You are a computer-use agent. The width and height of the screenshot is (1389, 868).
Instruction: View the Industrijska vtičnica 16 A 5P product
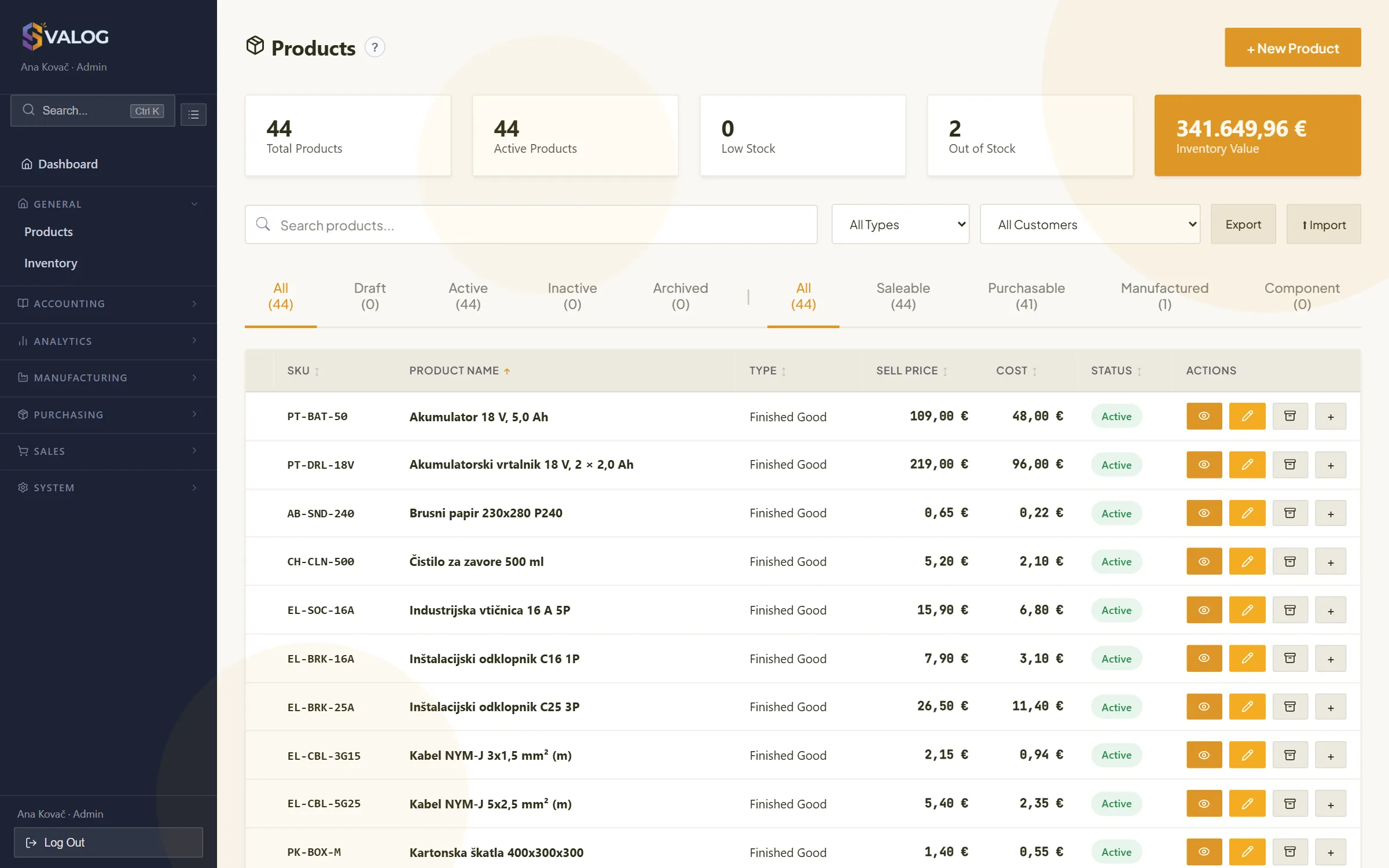[x=1204, y=610]
